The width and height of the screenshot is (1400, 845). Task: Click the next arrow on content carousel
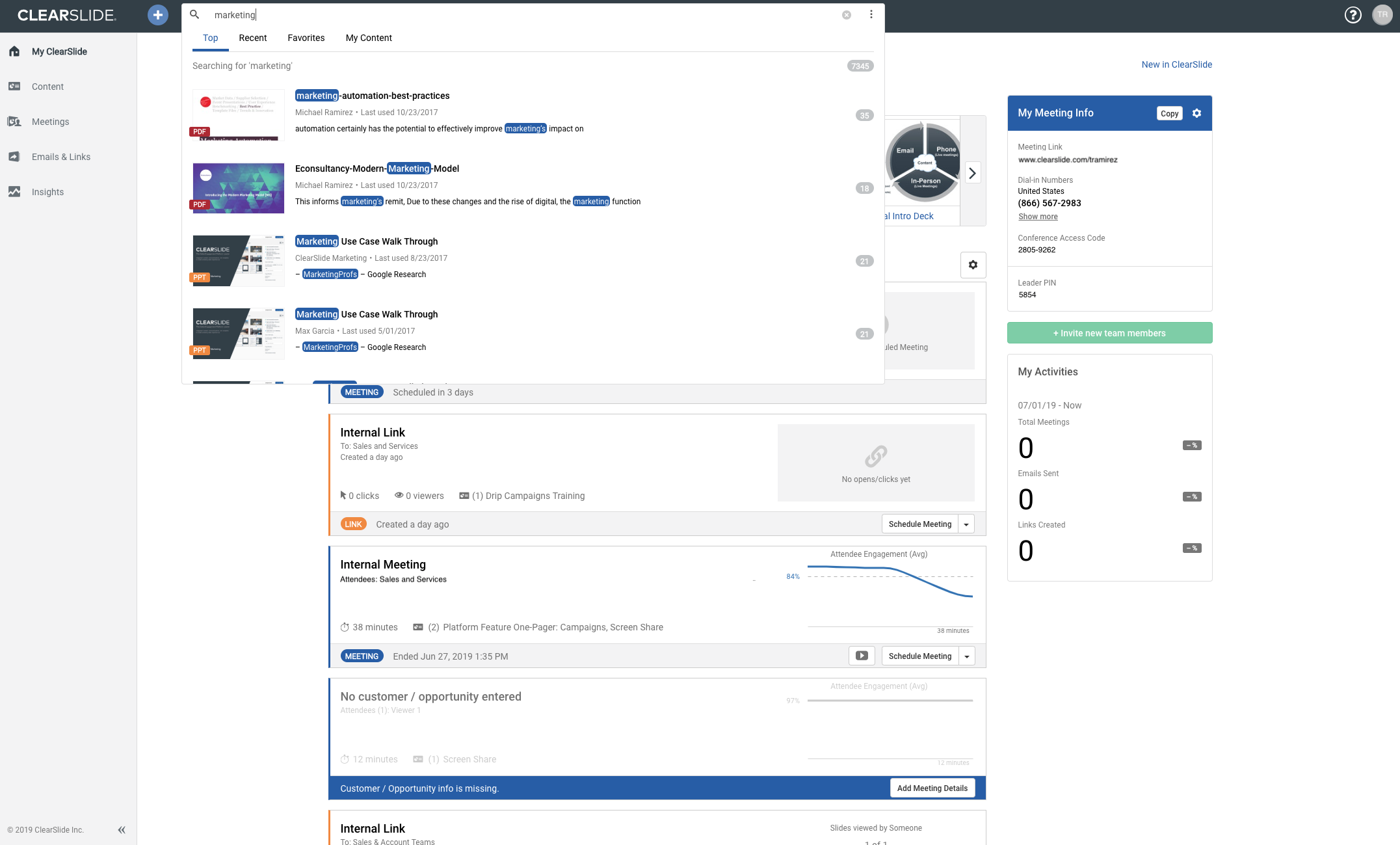(973, 173)
